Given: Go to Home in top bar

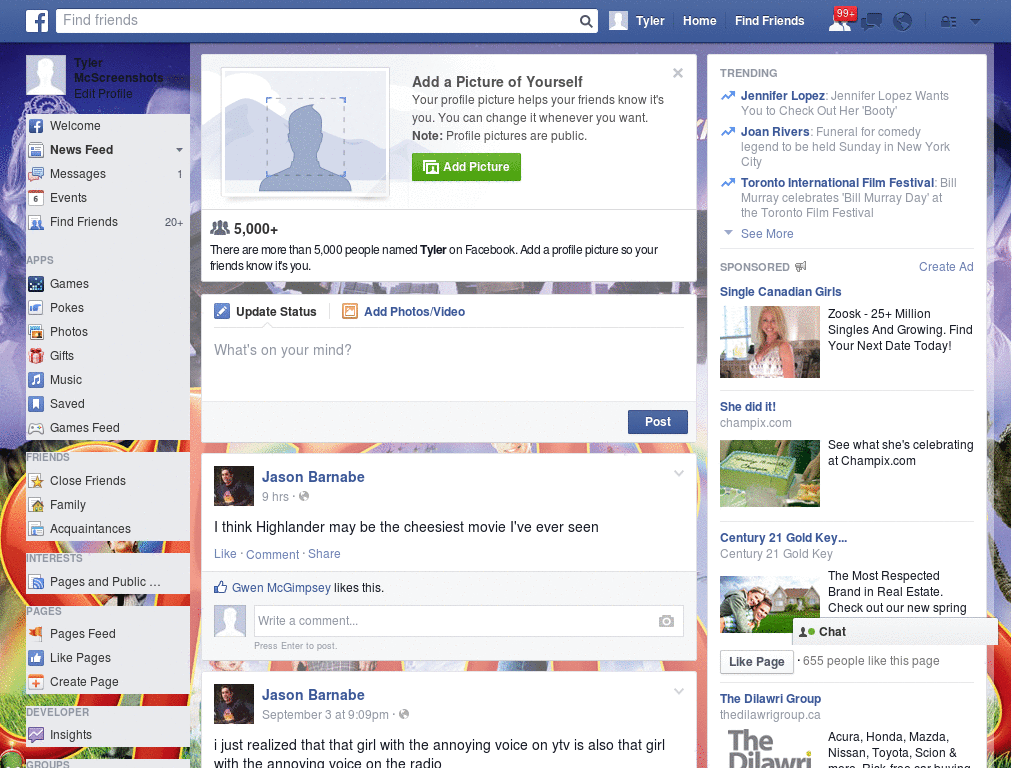Looking at the screenshot, I should point(699,21).
